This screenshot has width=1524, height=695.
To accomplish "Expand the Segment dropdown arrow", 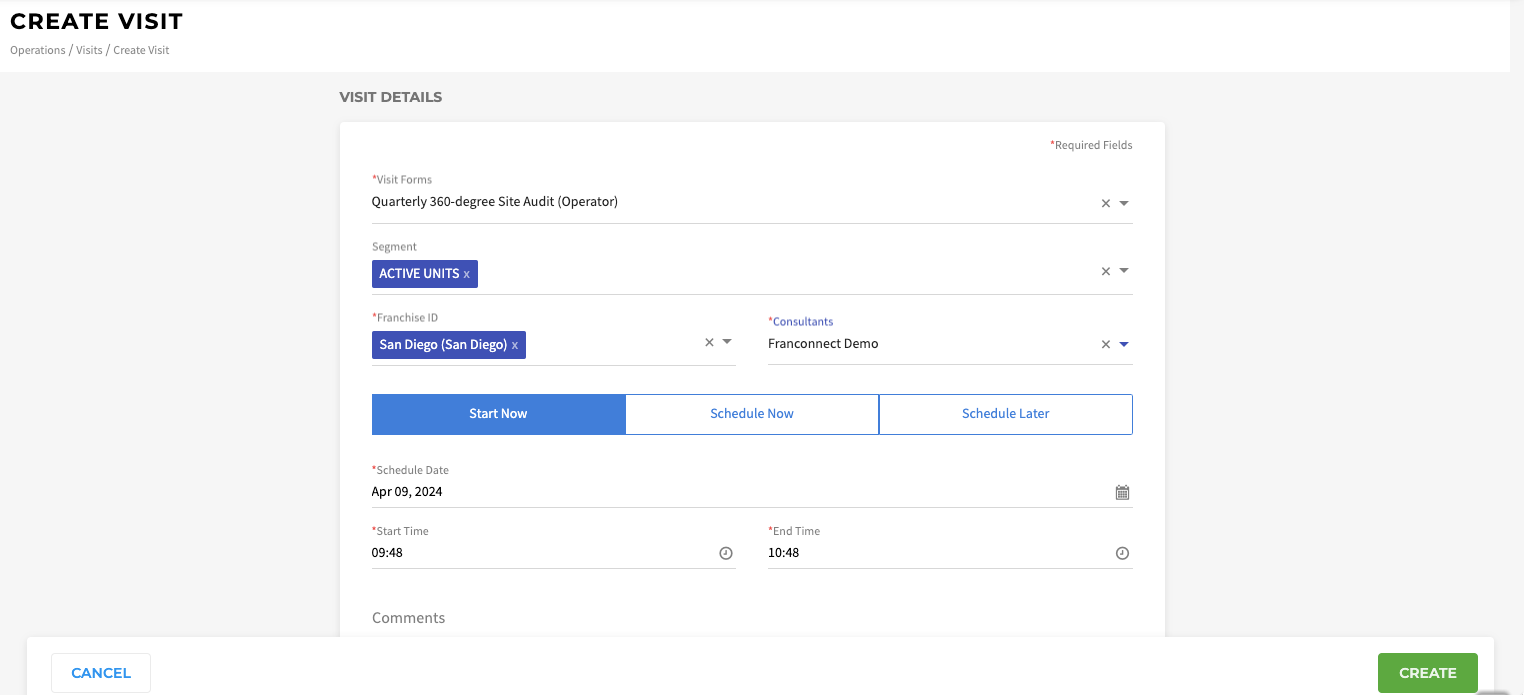I will pos(1124,271).
